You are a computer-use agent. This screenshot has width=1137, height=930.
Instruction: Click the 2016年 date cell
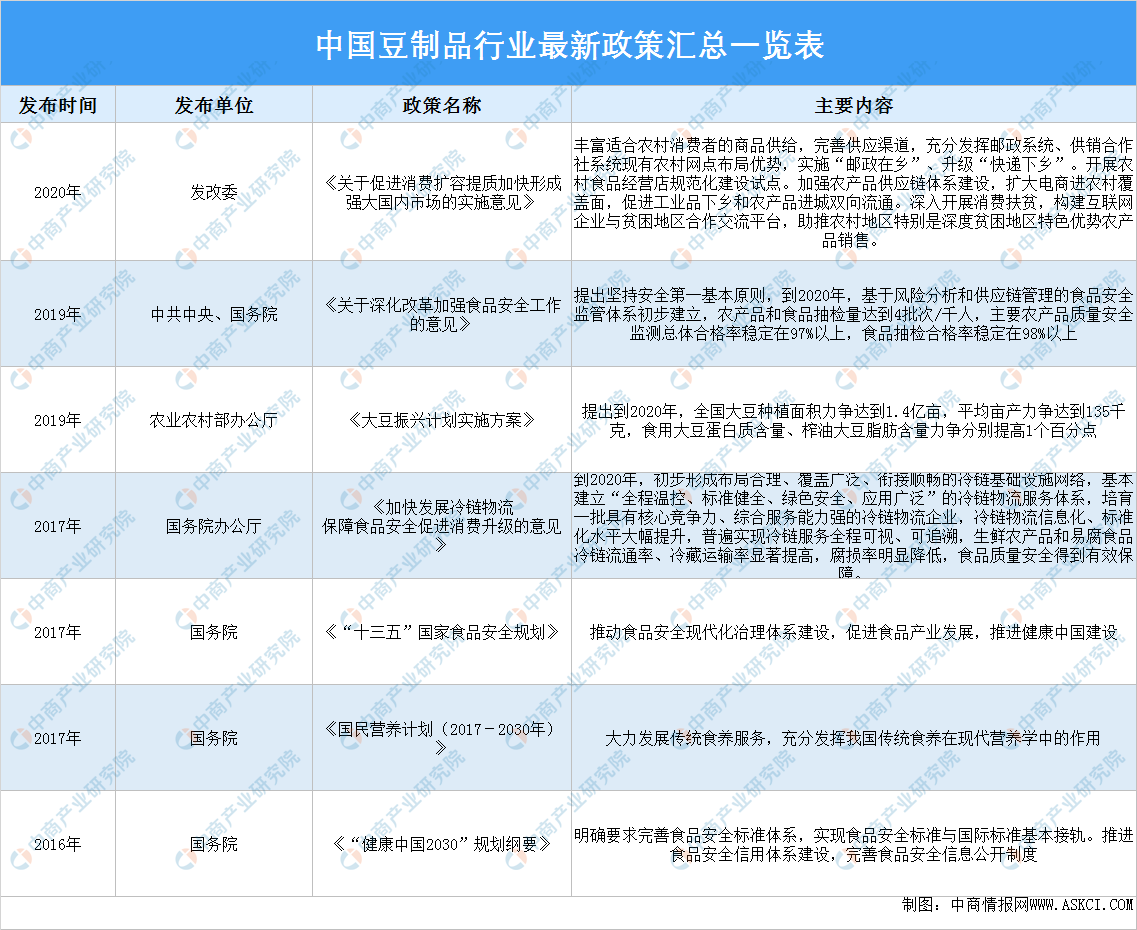click(58, 844)
